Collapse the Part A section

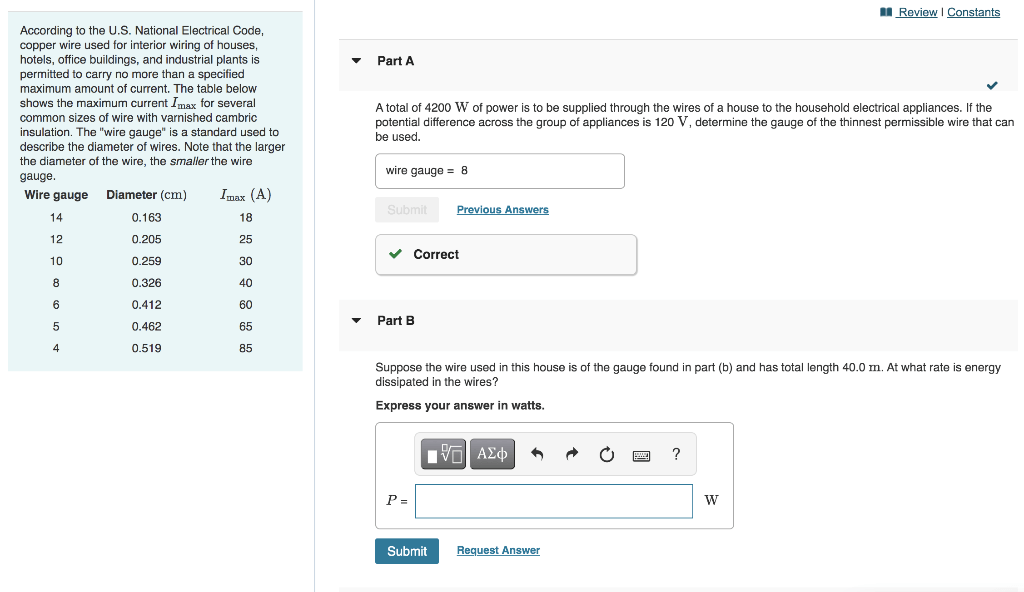coord(357,61)
